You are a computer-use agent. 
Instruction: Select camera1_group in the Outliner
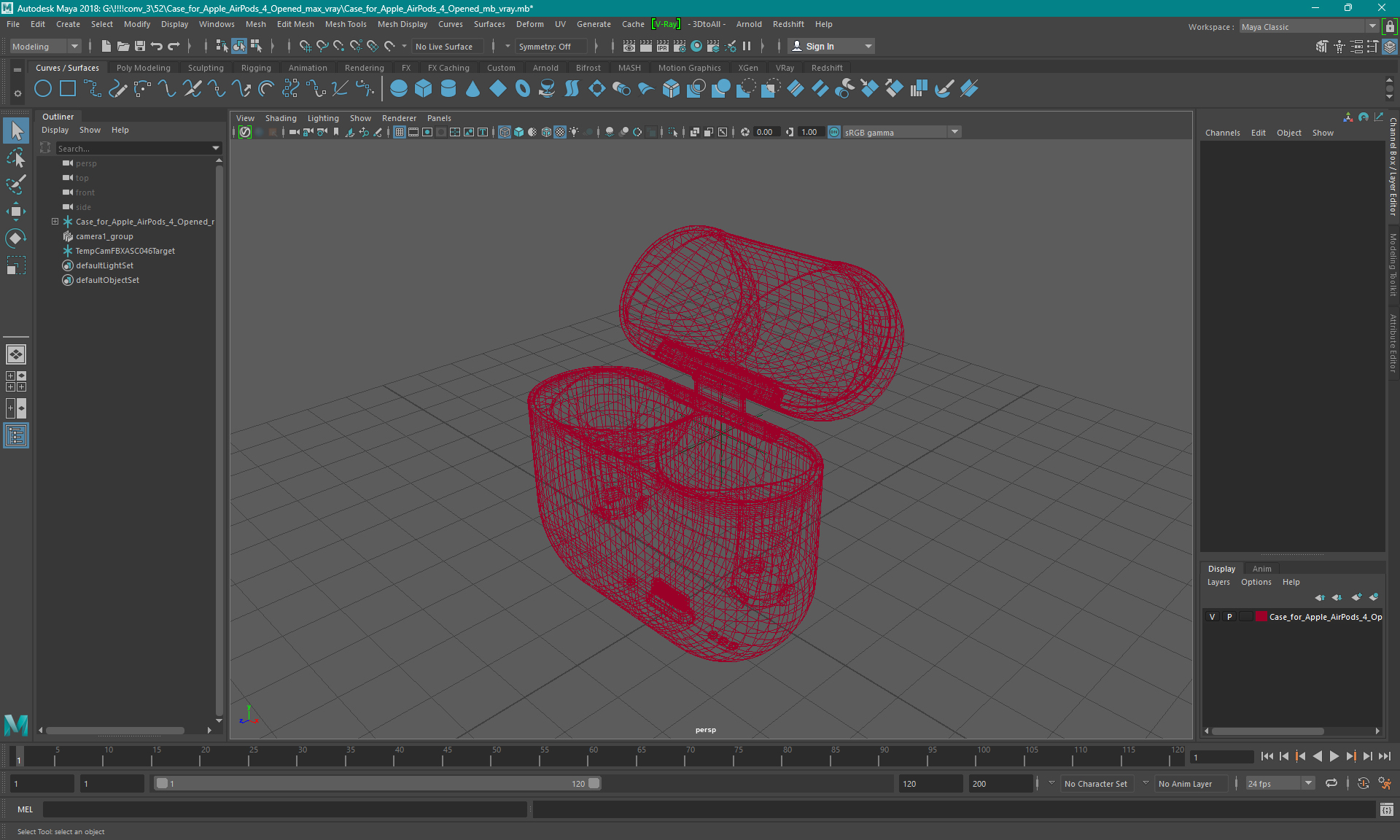coord(104,236)
